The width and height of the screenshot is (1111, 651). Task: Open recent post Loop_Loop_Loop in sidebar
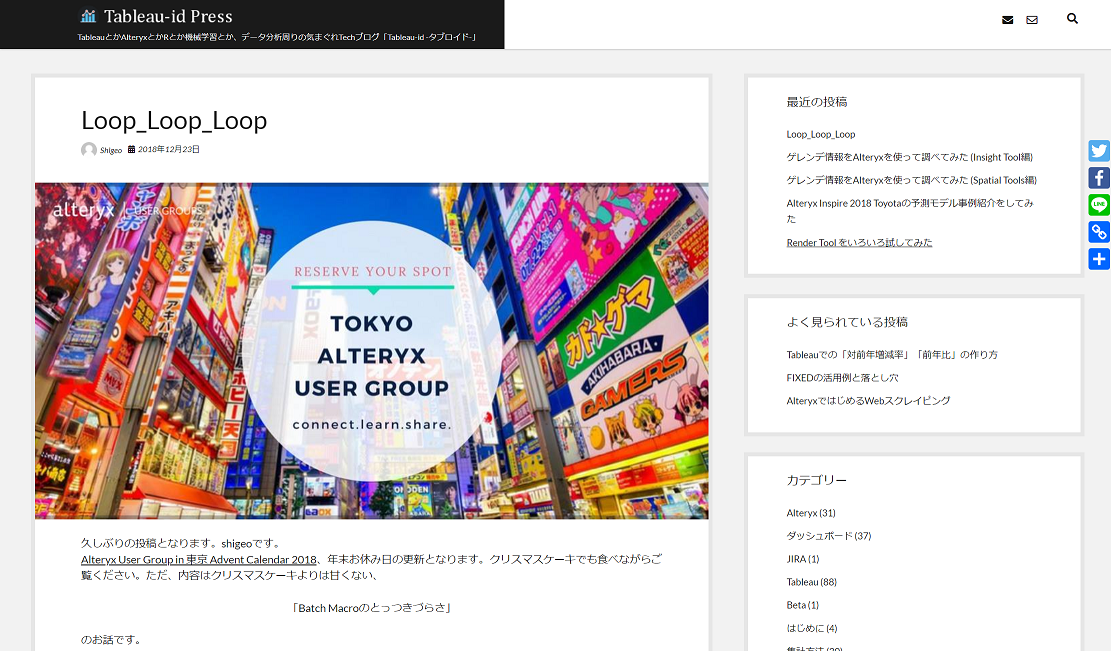[x=820, y=134]
